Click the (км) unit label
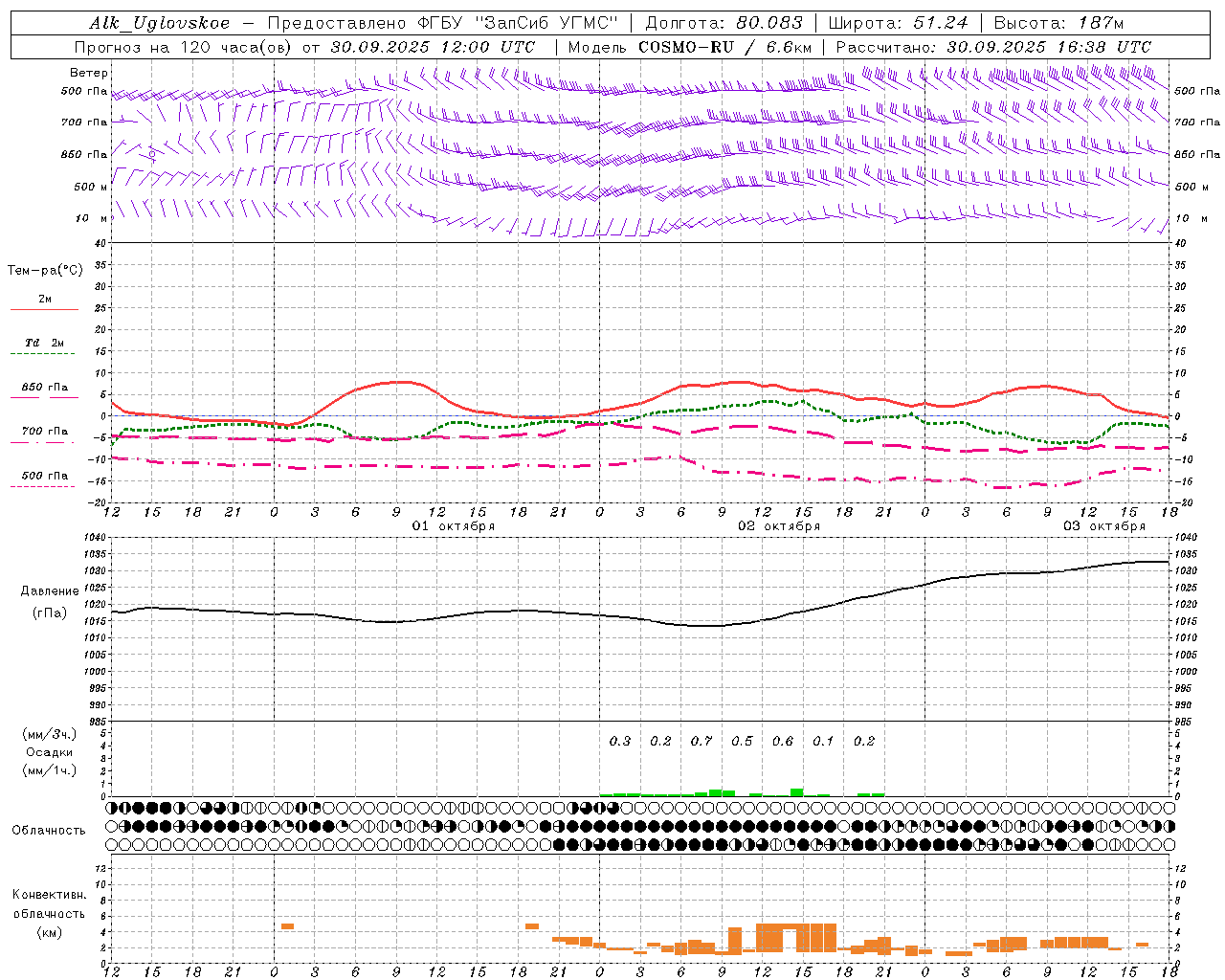This screenshot has height=980, width=1225. [50, 932]
